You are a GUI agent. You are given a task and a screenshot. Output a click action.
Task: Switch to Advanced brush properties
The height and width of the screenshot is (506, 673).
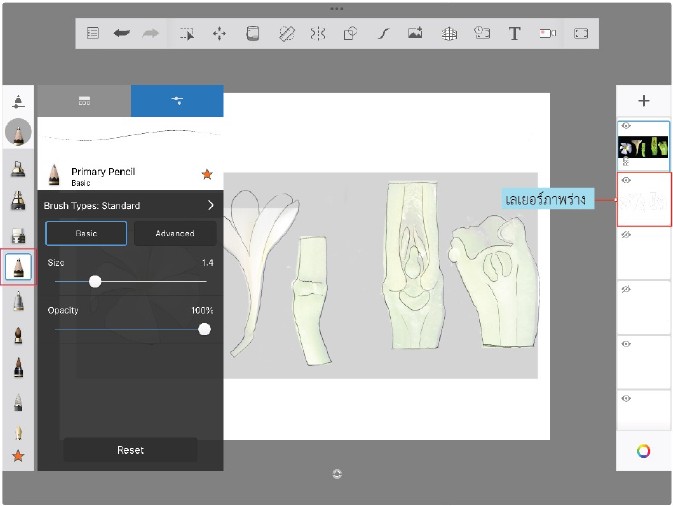point(175,233)
